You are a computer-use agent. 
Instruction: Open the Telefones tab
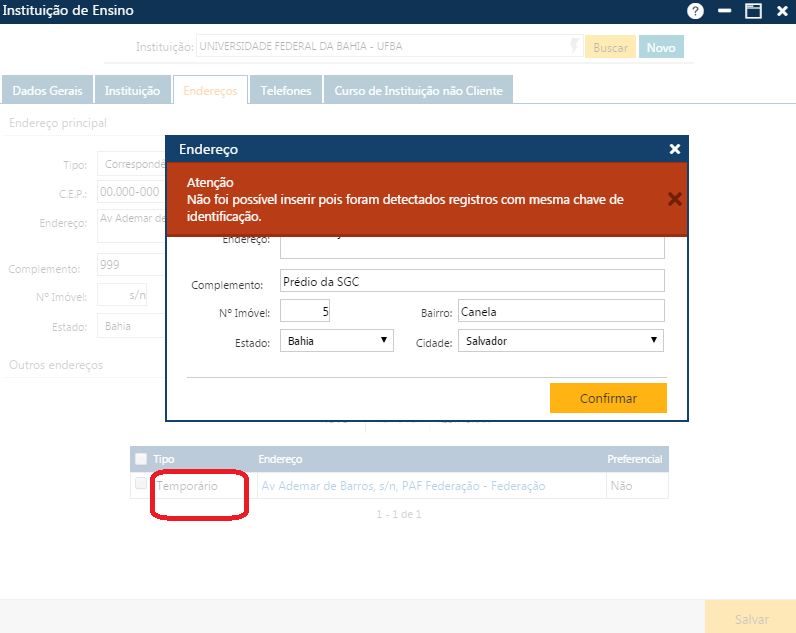click(x=286, y=90)
